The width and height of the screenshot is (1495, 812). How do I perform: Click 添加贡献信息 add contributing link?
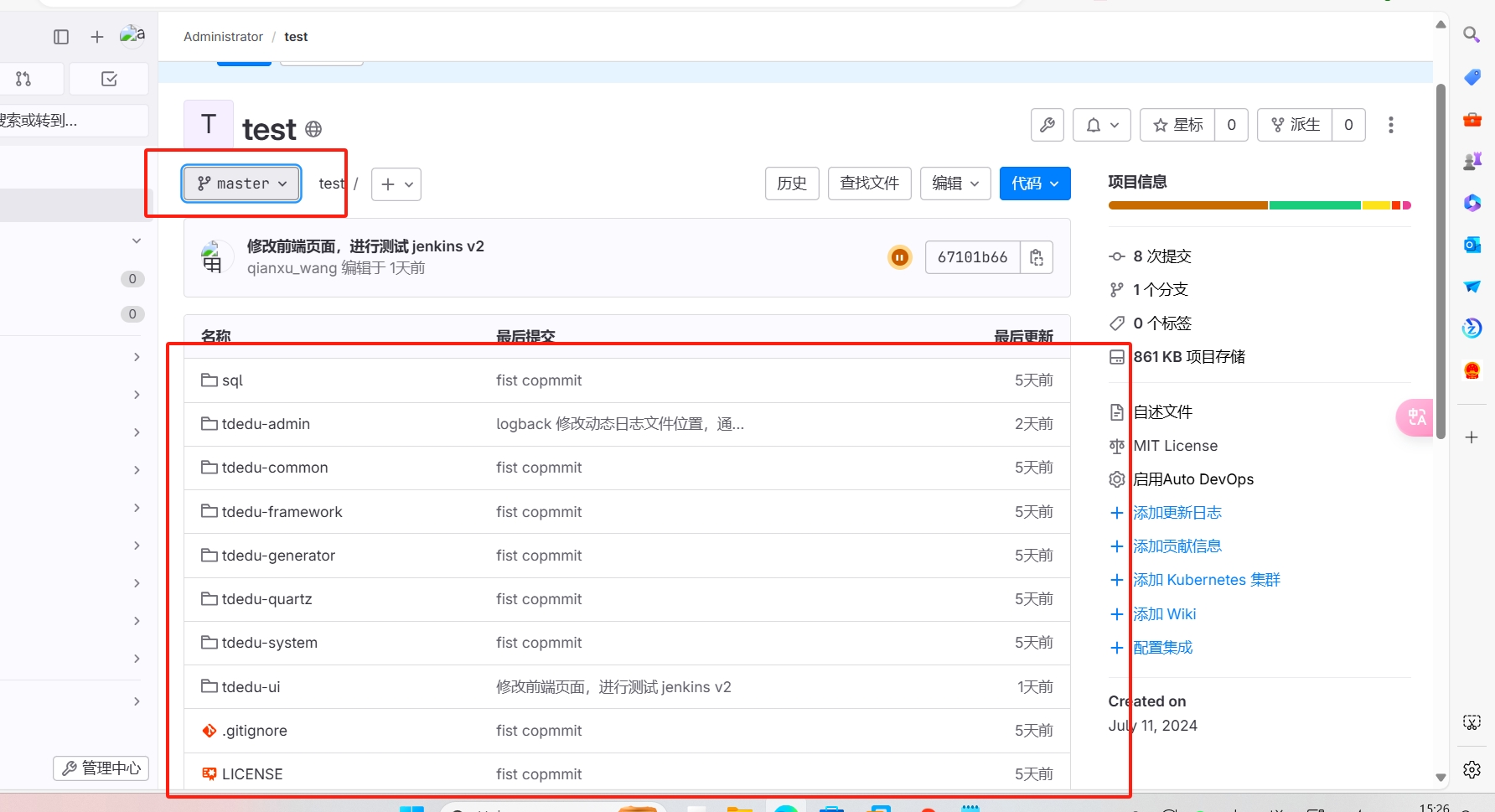(x=1177, y=546)
